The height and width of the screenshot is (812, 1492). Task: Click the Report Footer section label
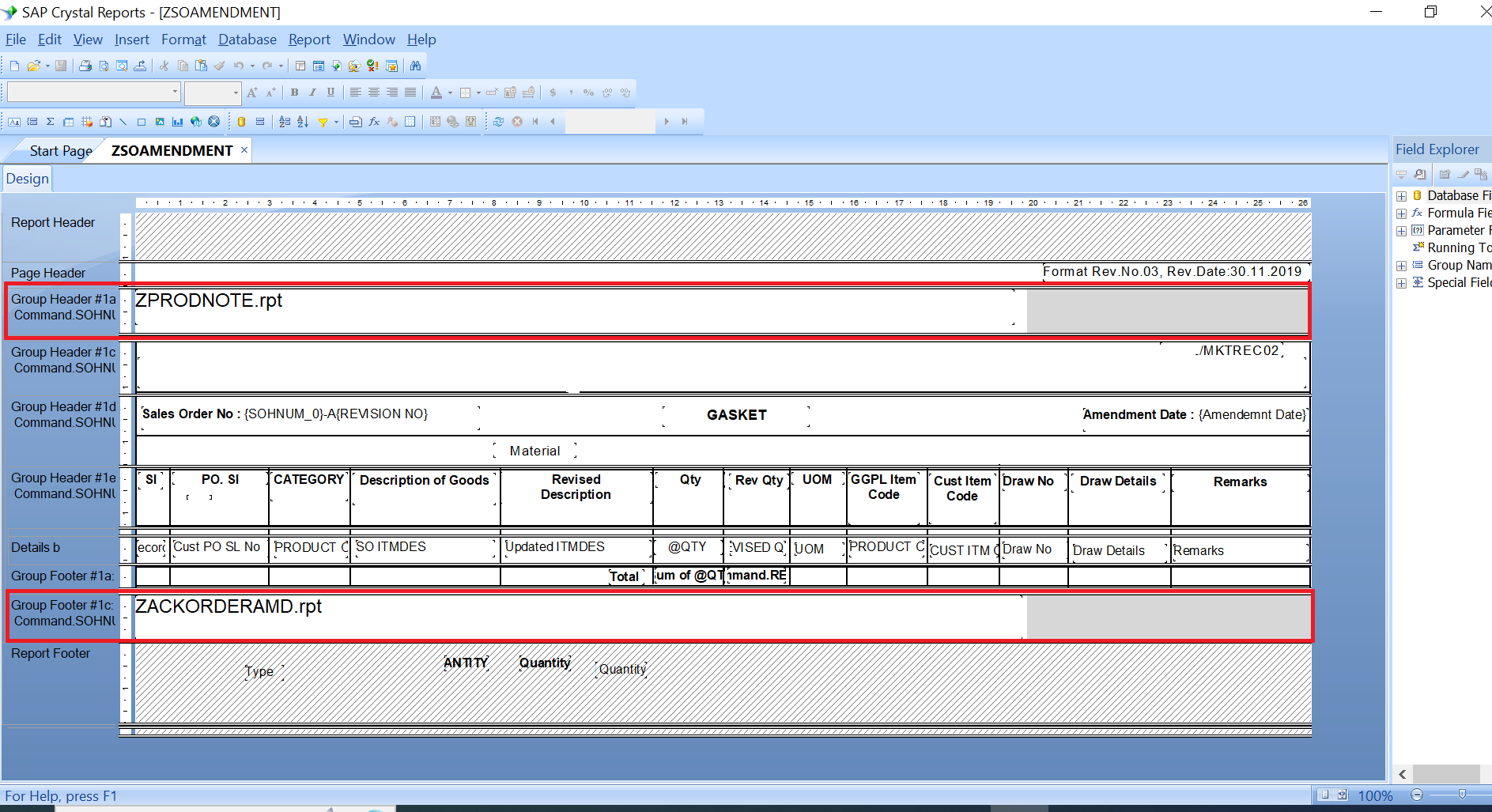click(51, 654)
